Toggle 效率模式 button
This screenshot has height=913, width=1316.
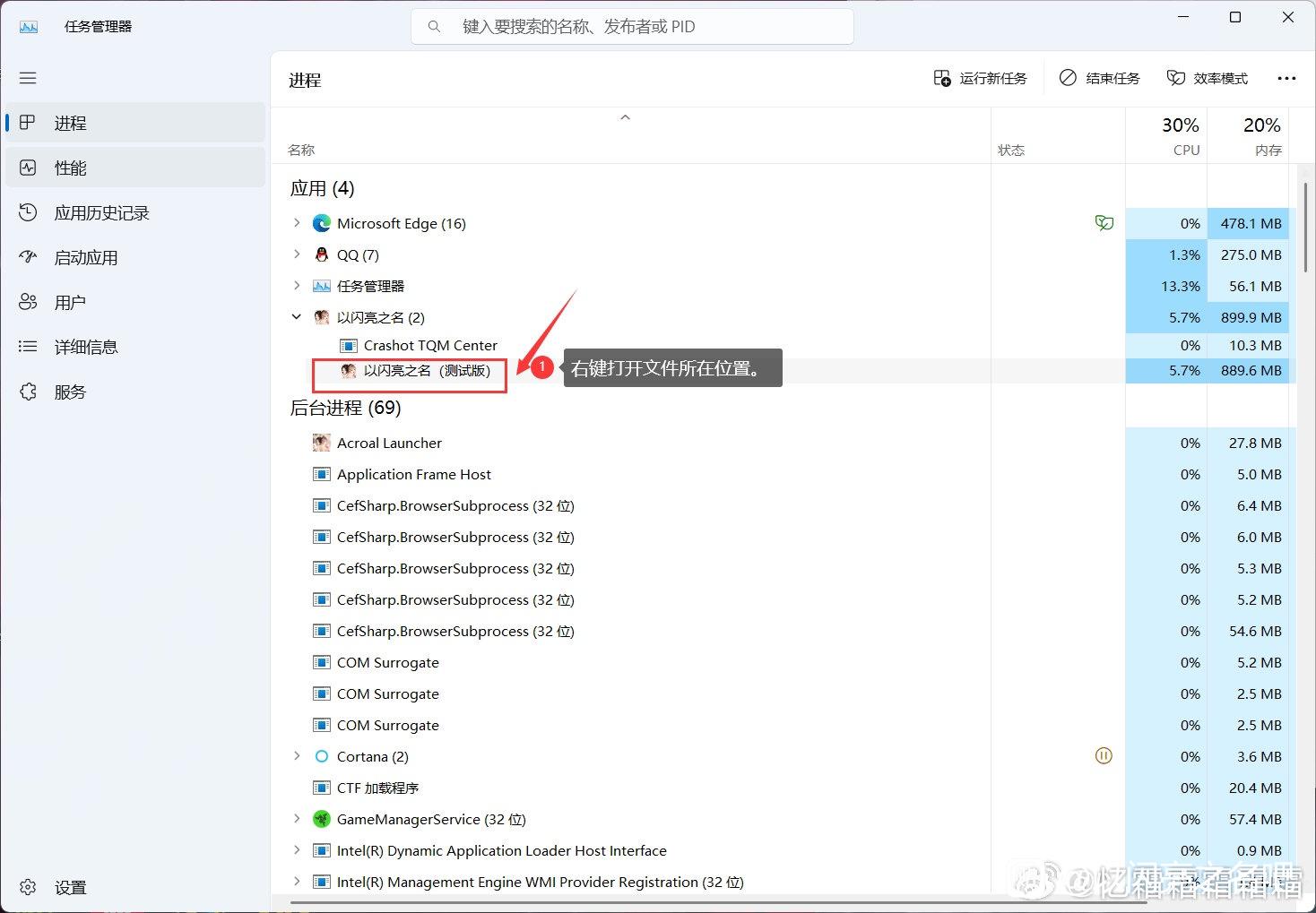pos(1208,79)
